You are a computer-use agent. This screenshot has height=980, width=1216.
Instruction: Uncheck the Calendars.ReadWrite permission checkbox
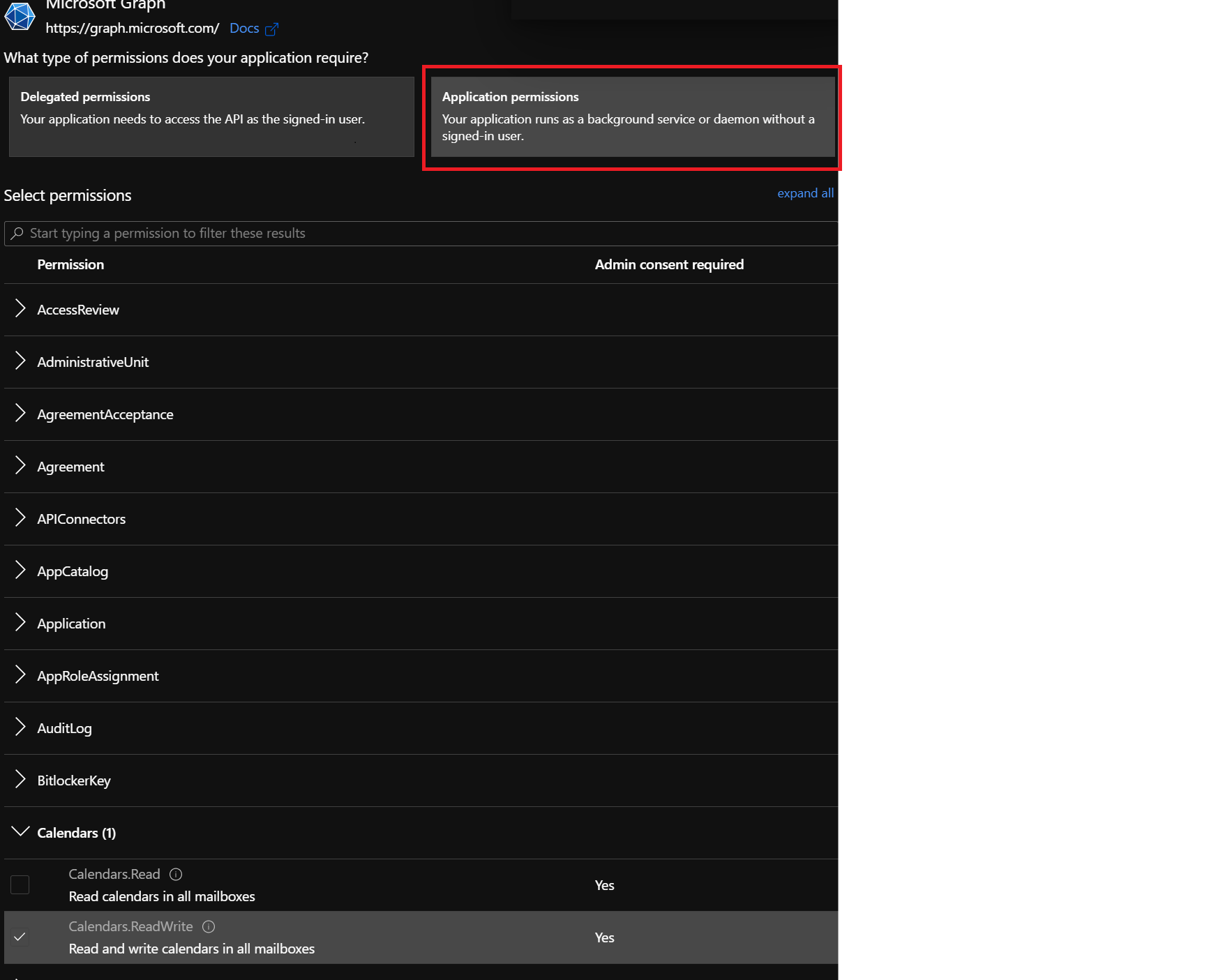pos(20,937)
